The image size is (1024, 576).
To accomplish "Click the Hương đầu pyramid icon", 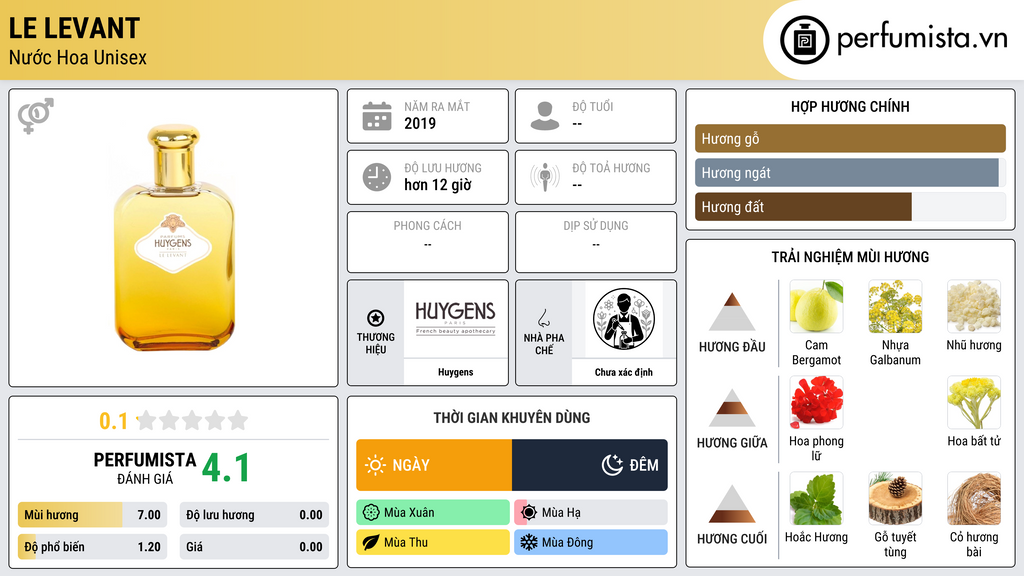I will coord(732,312).
